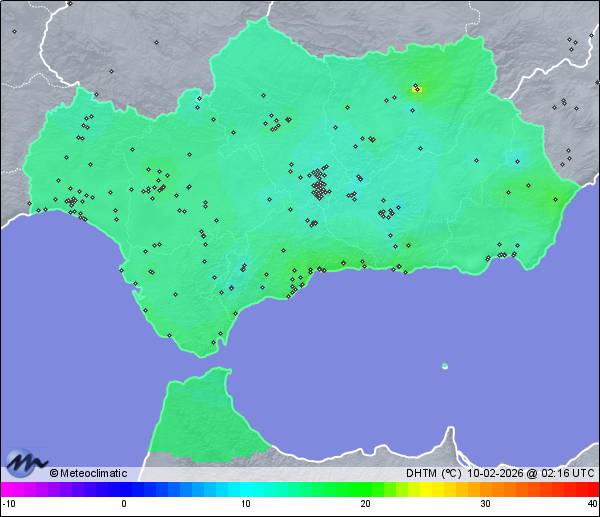Click the Meteoclimatic wave logo icon
Image resolution: width=600 pixels, height=517 pixels.
[25, 463]
